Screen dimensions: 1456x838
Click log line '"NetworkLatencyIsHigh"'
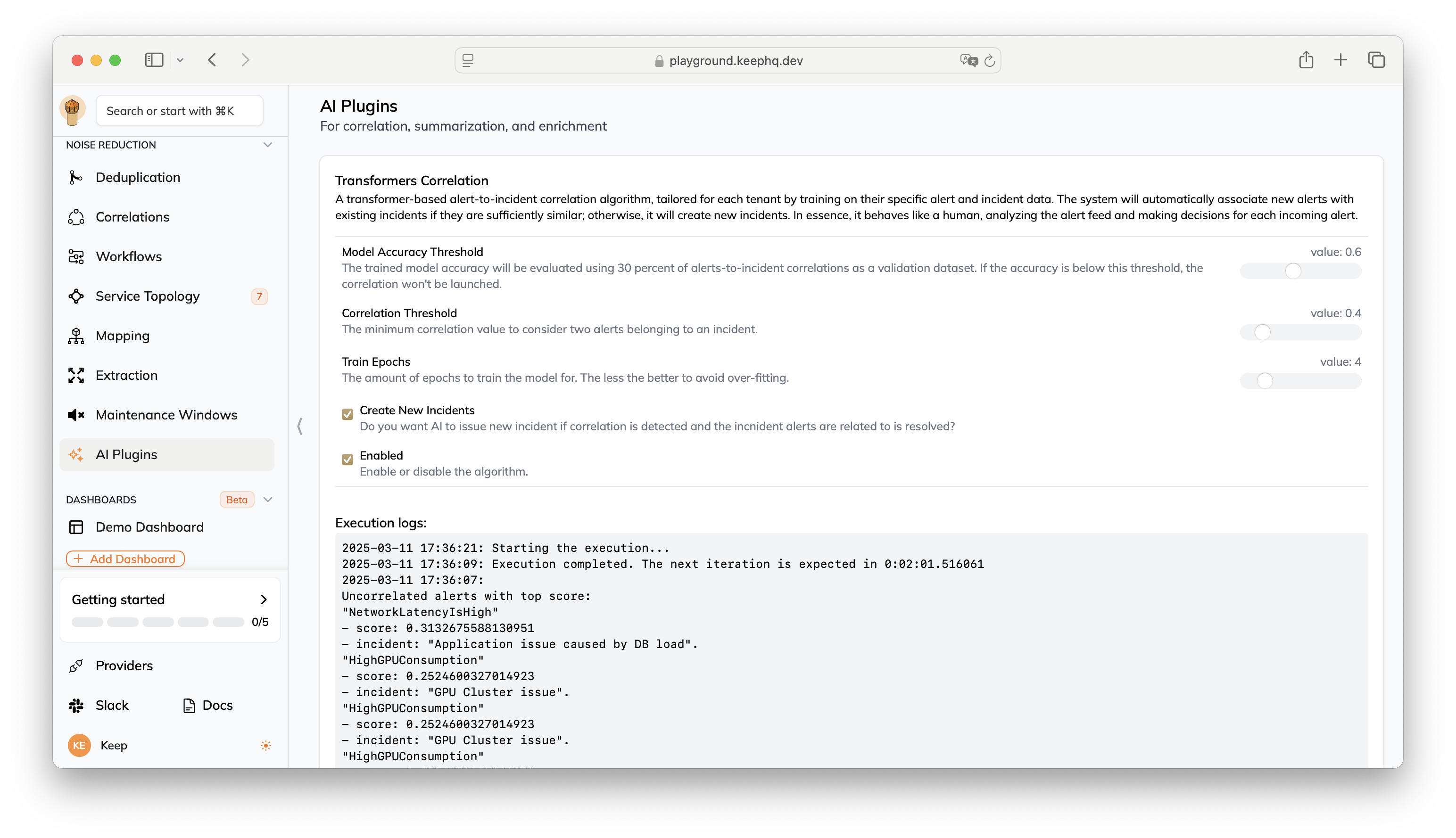(420, 612)
